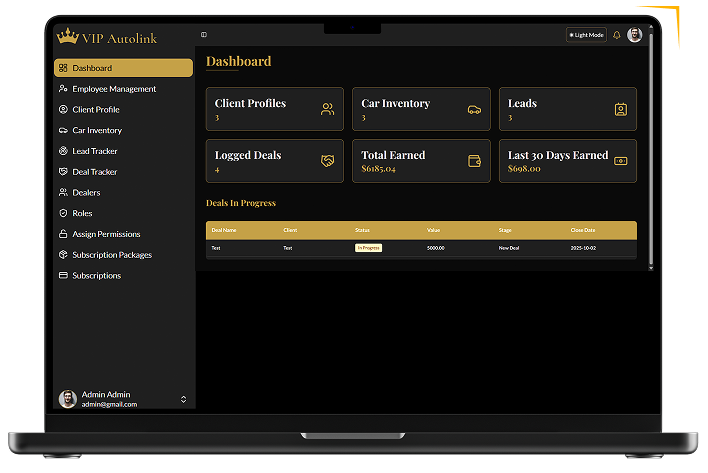Click the wallet icon on Total Earned card
This screenshot has width=708, height=473.
coord(474,161)
